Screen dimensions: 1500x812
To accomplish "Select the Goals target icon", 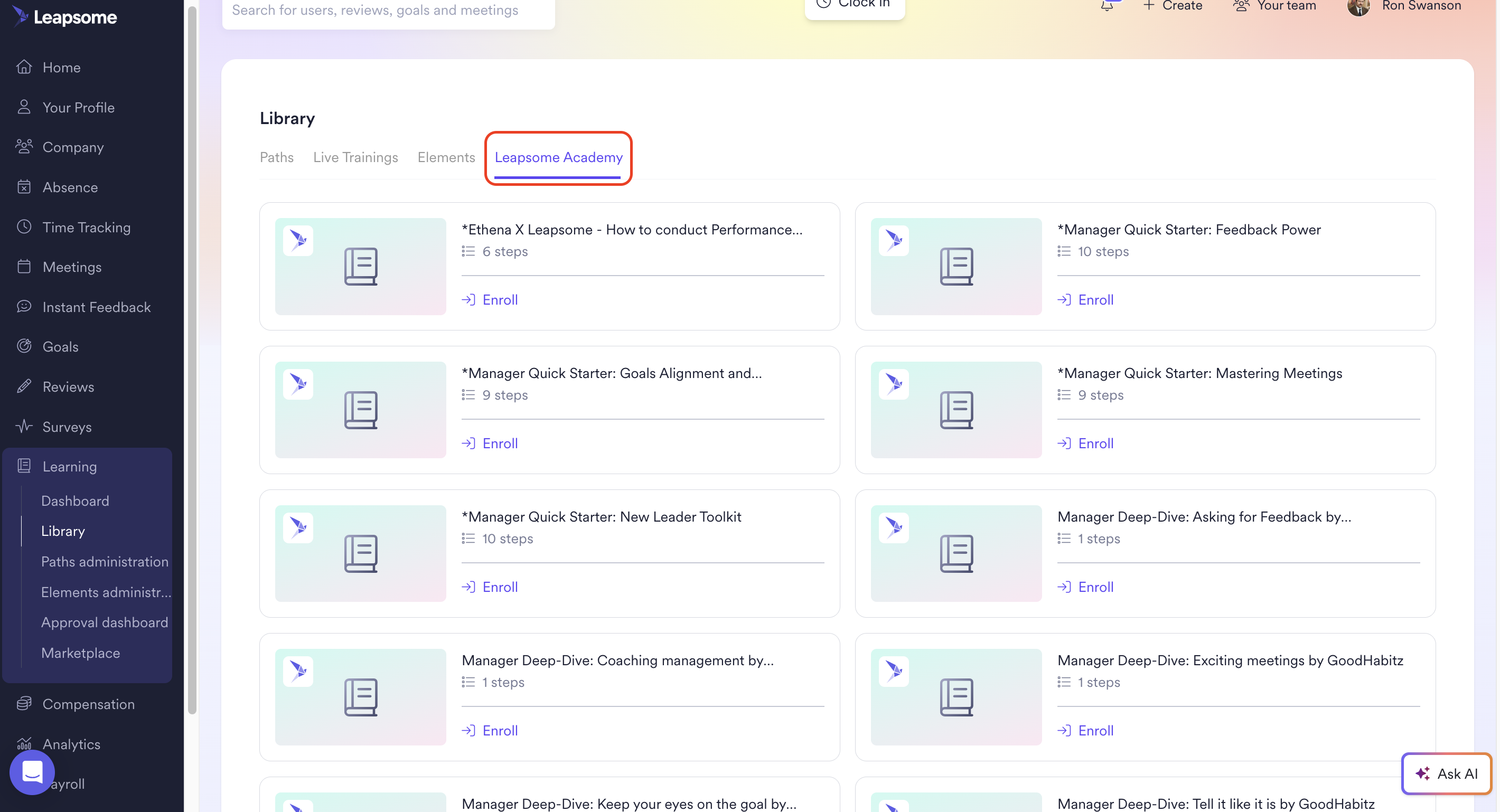I will click(24, 346).
